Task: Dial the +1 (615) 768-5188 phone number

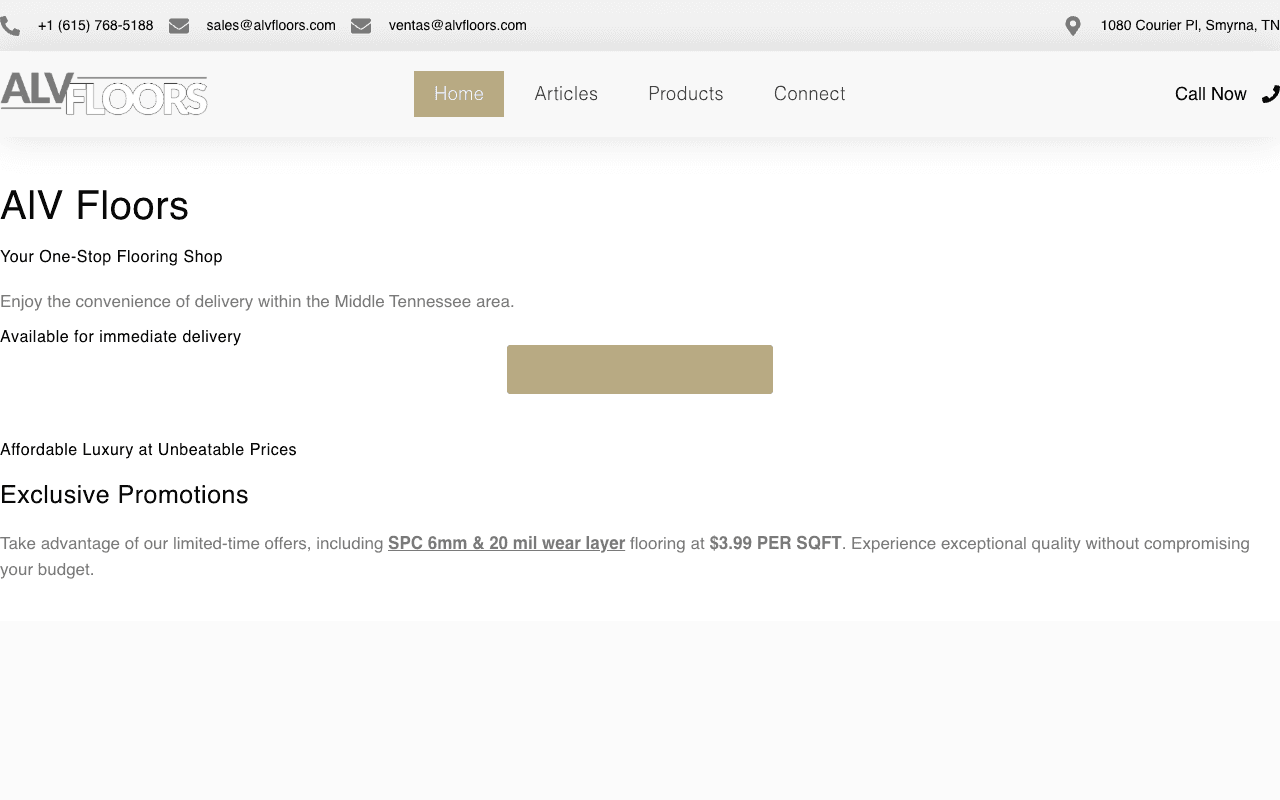Action: pos(95,26)
